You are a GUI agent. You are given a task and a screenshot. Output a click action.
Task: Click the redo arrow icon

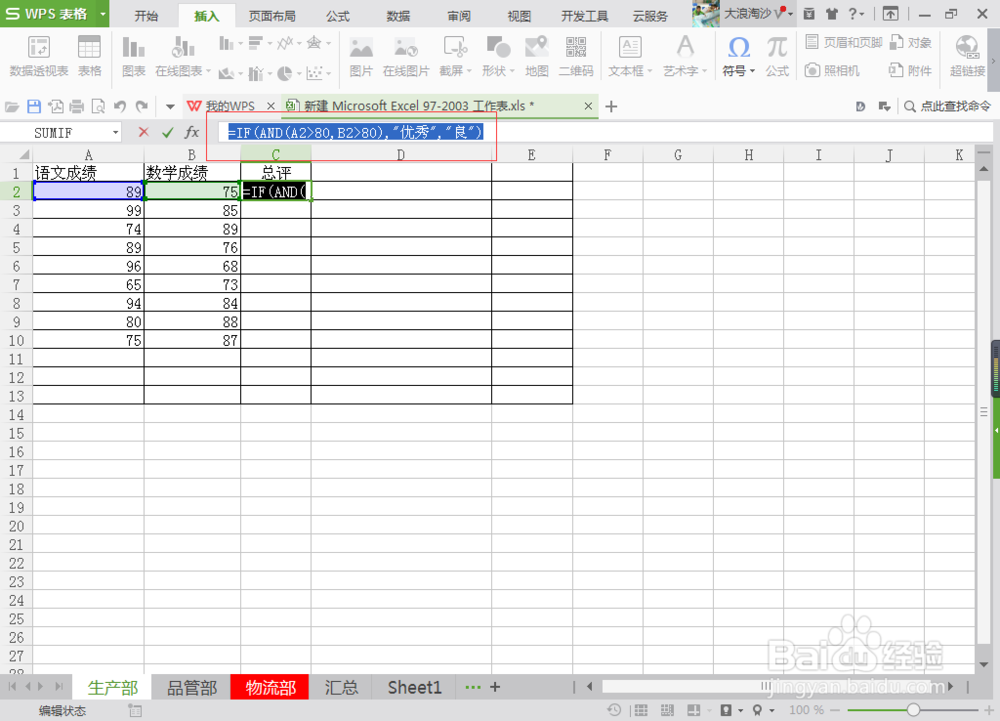point(142,106)
